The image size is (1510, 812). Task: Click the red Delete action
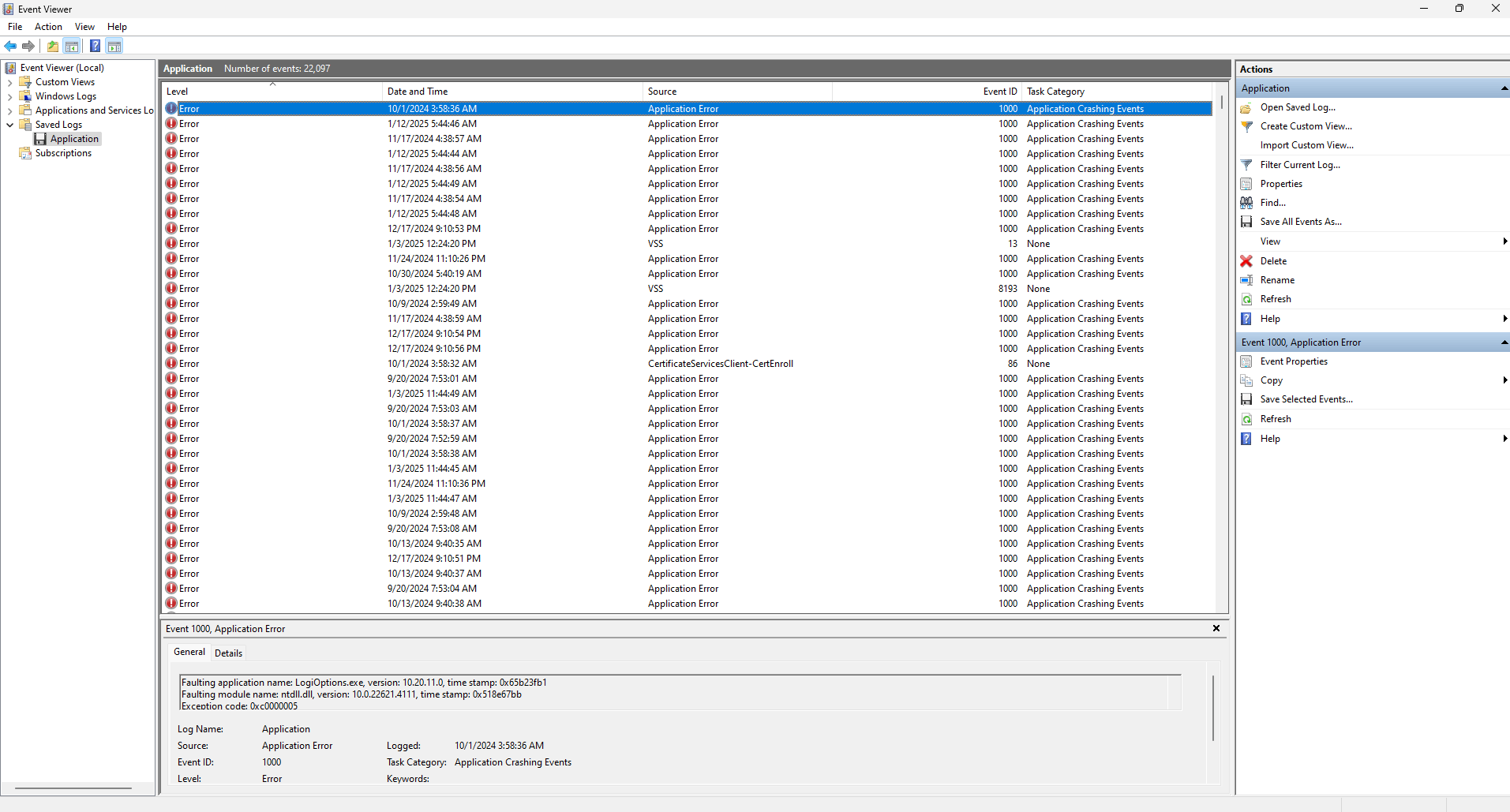pyautogui.click(x=1273, y=261)
